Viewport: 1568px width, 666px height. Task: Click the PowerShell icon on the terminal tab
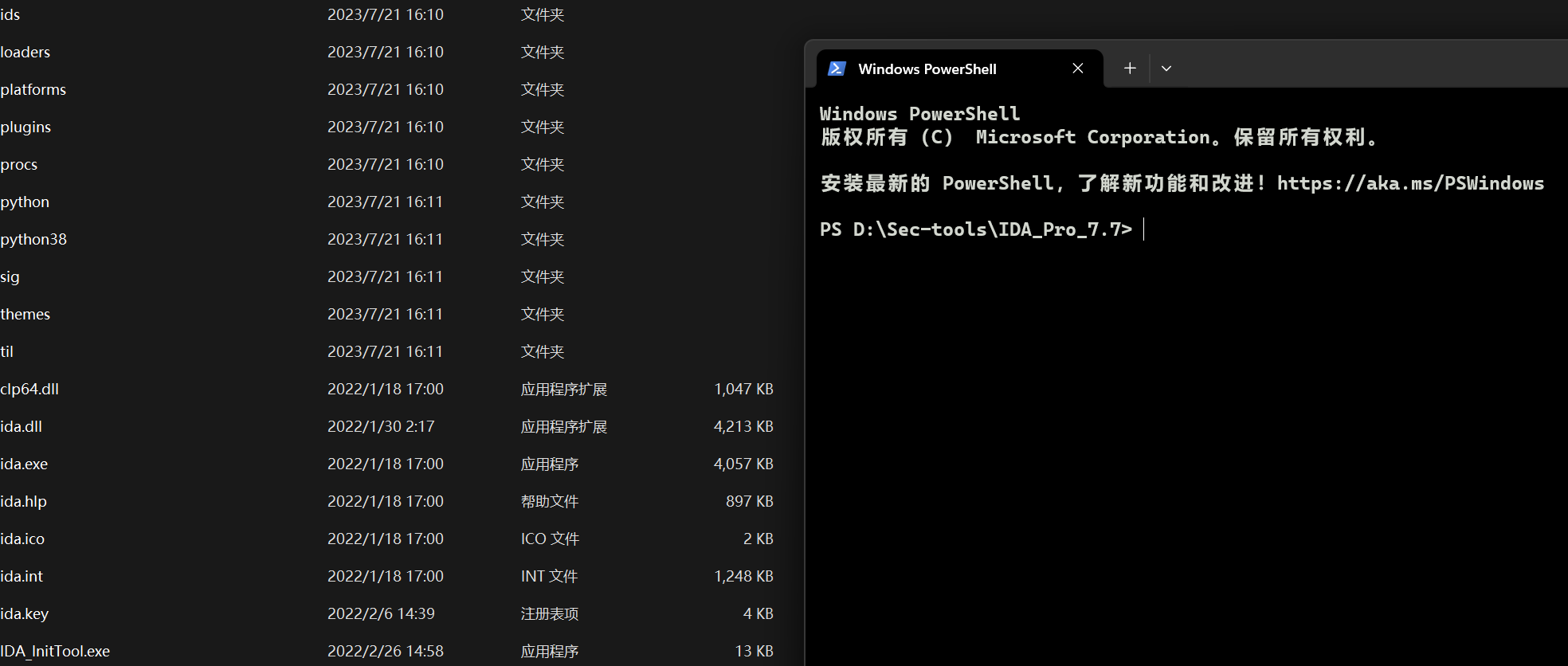pos(837,69)
